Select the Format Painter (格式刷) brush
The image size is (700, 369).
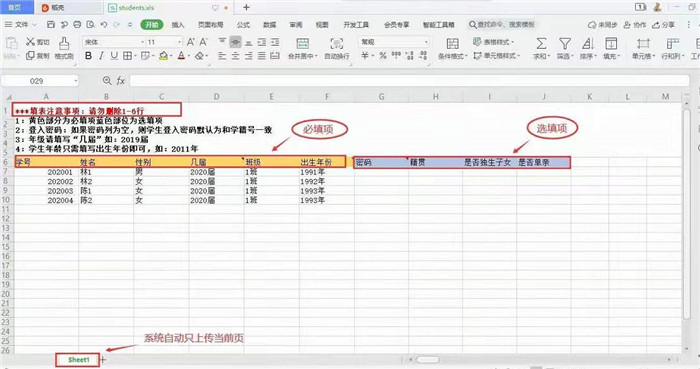(x=64, y=43)
